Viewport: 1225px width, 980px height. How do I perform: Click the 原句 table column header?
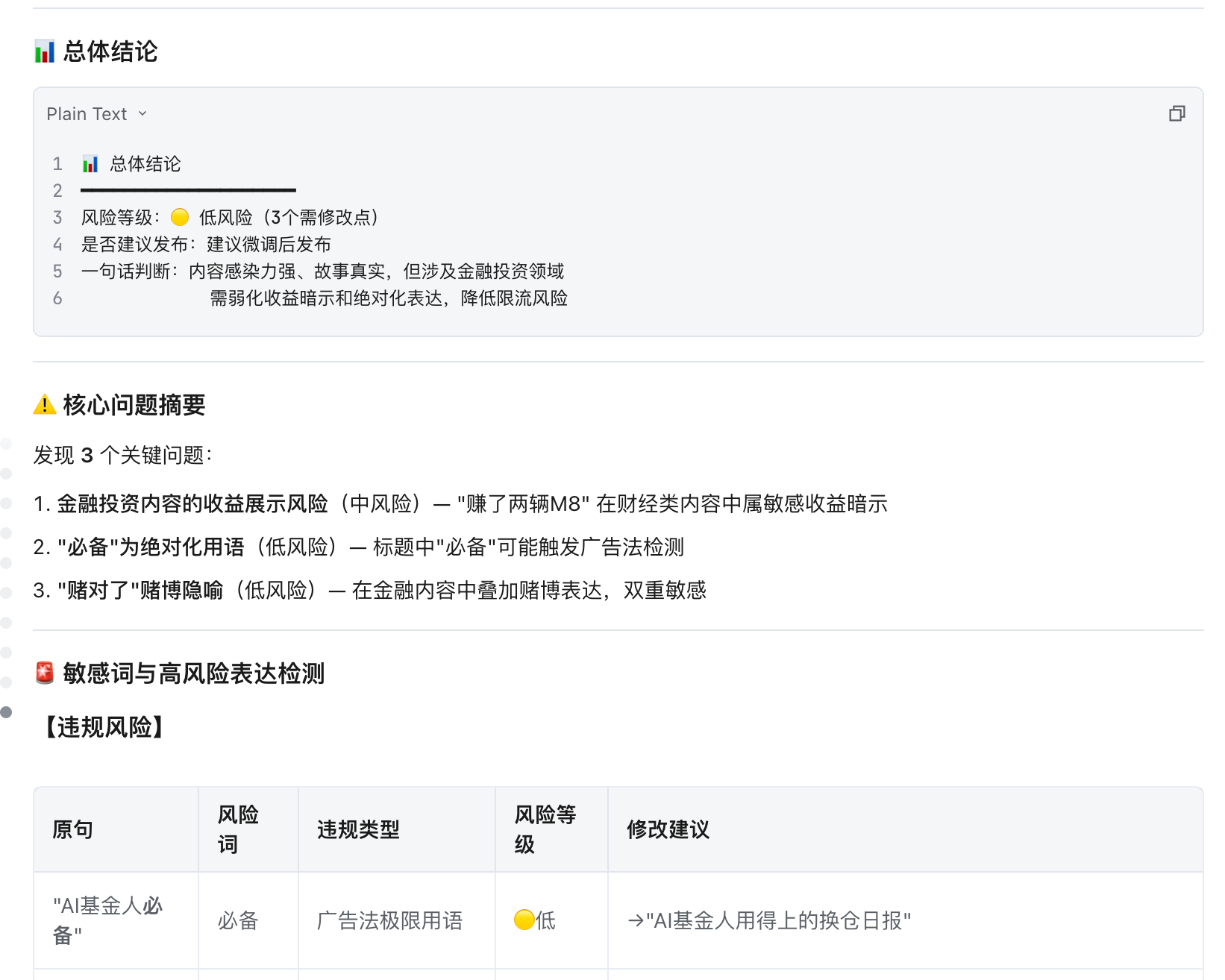click(73, 829)
